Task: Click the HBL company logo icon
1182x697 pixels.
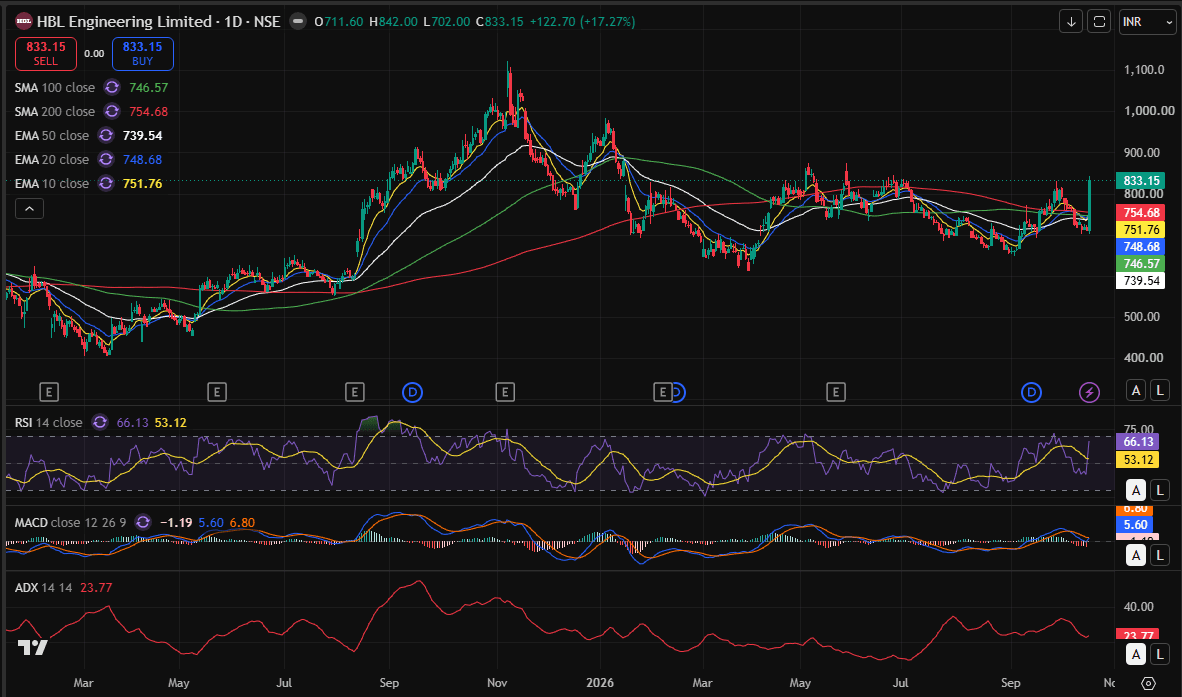Action: [23, 21]
